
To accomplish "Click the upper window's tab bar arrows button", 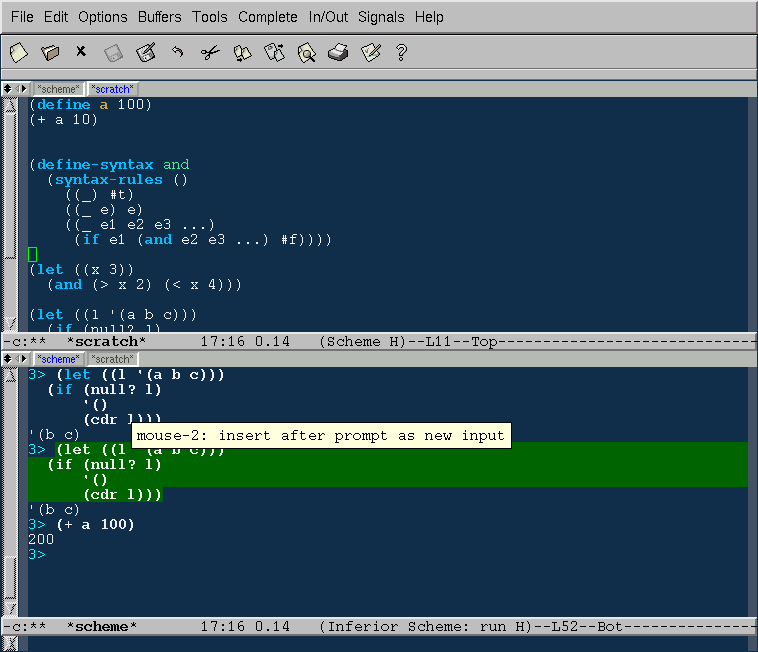I will (8, 89).
